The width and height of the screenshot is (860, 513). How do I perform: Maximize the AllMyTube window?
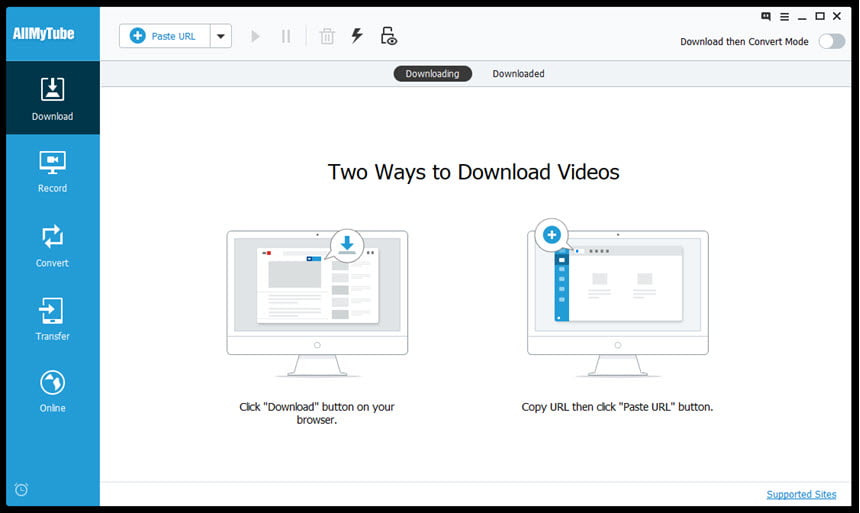[820, 16]
